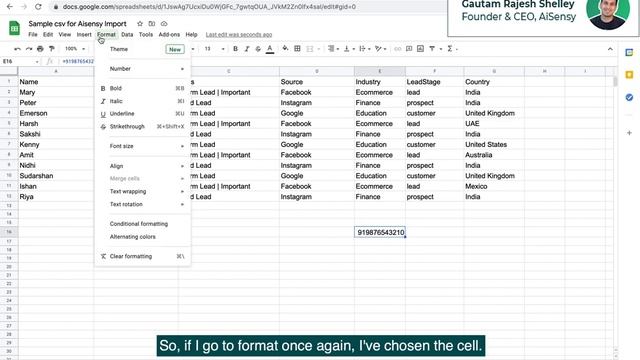640x360 pixels.
Task: Reload the browser page
Action: pos(38,7)
